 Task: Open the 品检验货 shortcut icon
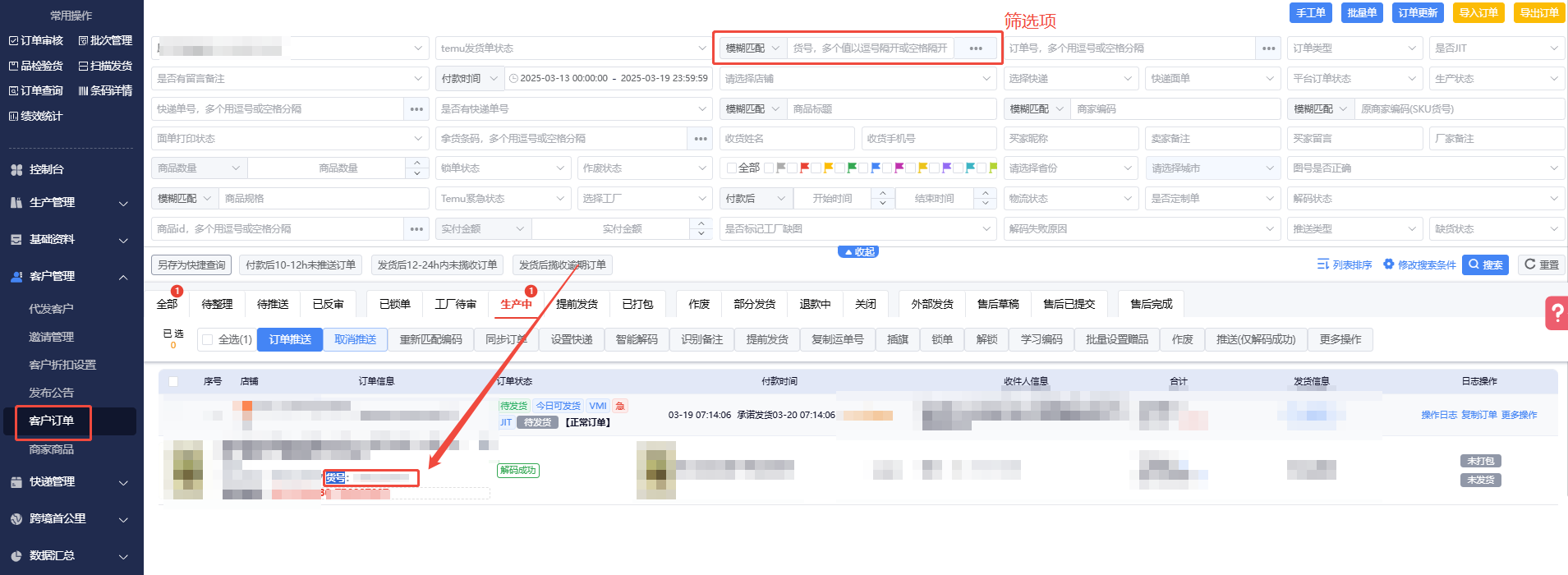click(13, 66)
